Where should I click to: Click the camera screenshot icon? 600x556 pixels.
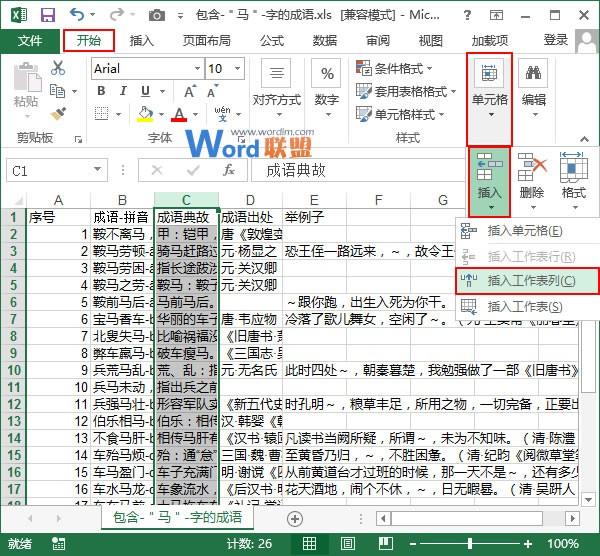(x=157, y=15)
